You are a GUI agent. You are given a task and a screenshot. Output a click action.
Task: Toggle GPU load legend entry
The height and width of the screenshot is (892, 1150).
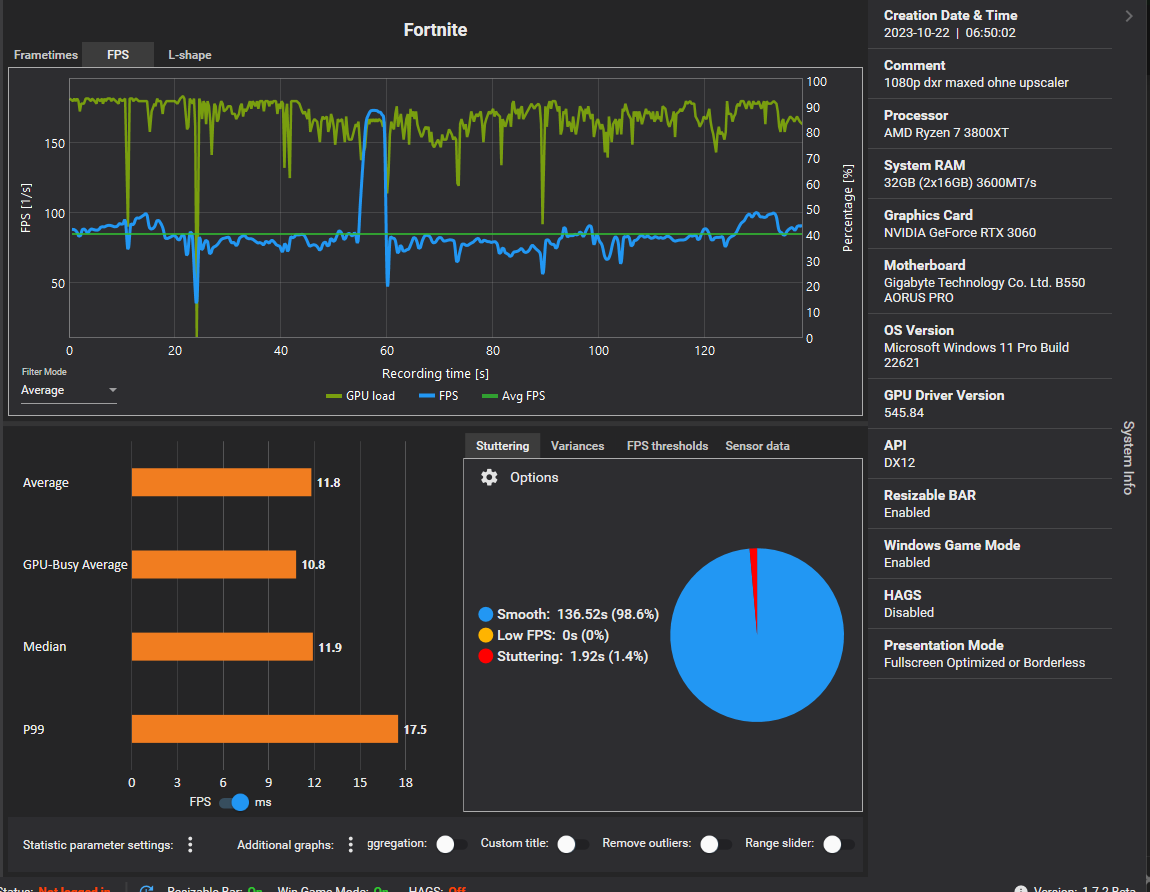coord(360,396)
